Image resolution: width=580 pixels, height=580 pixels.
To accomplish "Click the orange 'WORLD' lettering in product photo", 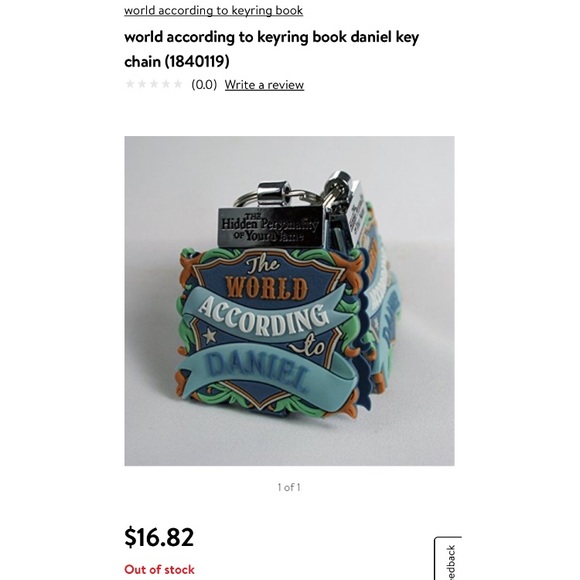I will 267,288.
